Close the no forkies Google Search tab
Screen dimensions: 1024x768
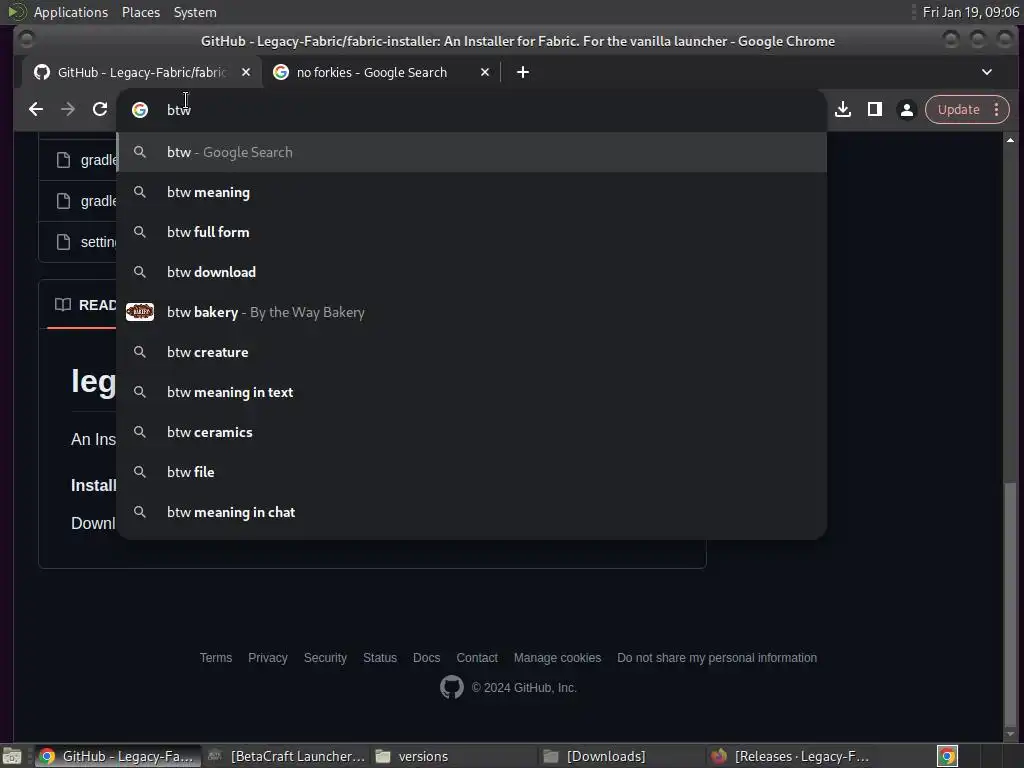tap(485, 72)
